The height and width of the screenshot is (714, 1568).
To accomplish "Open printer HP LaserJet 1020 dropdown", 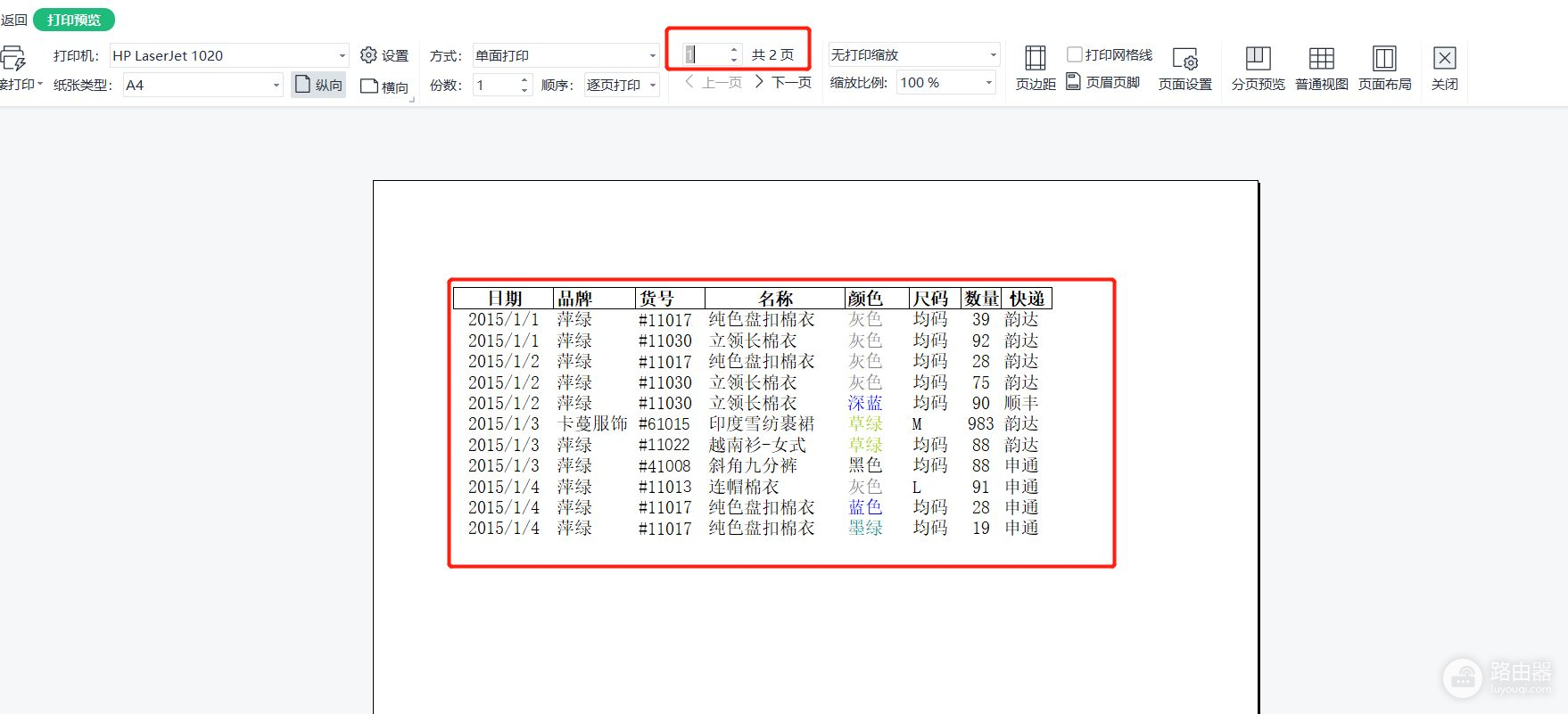I will click(342, 55).
